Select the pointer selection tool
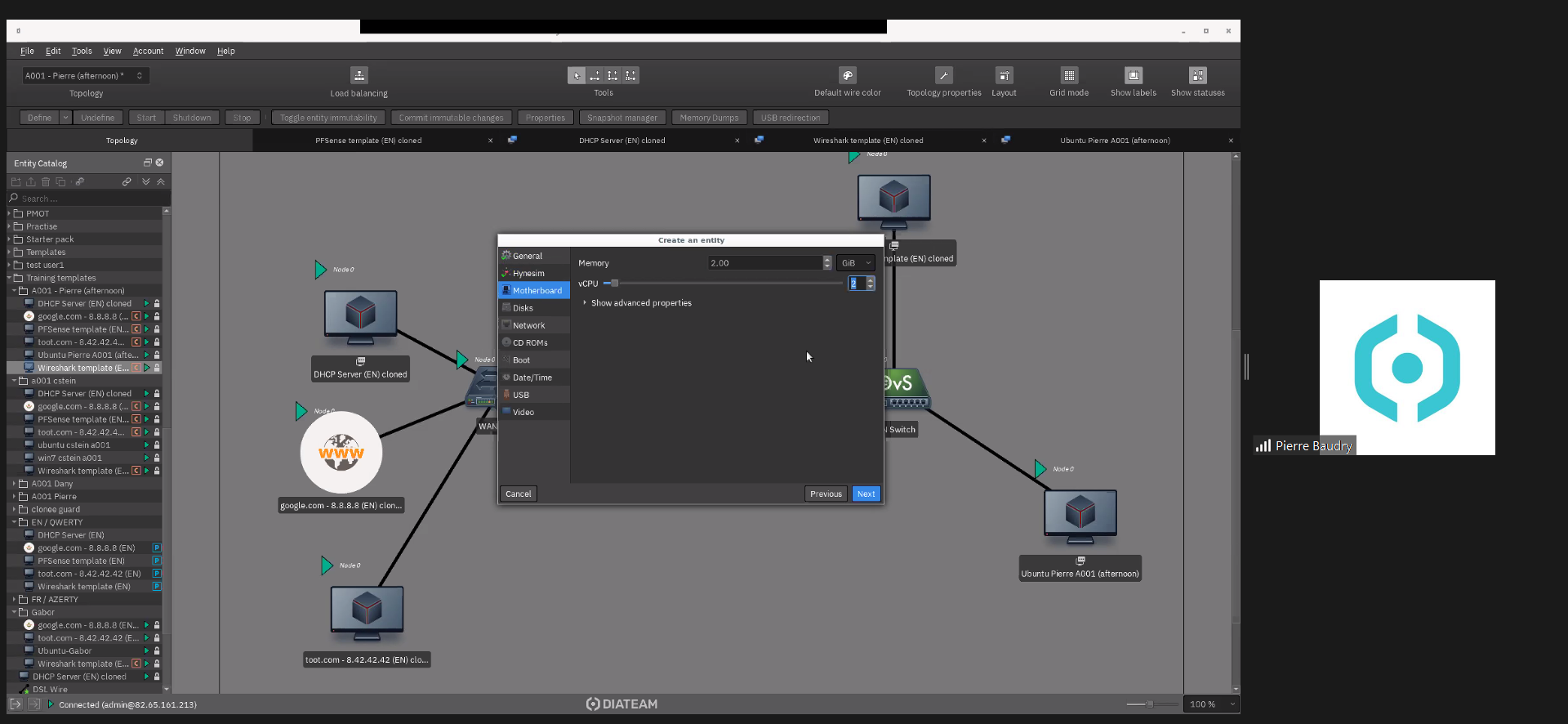The height and width of the screenshot is (724, 1568). [576, 76]
